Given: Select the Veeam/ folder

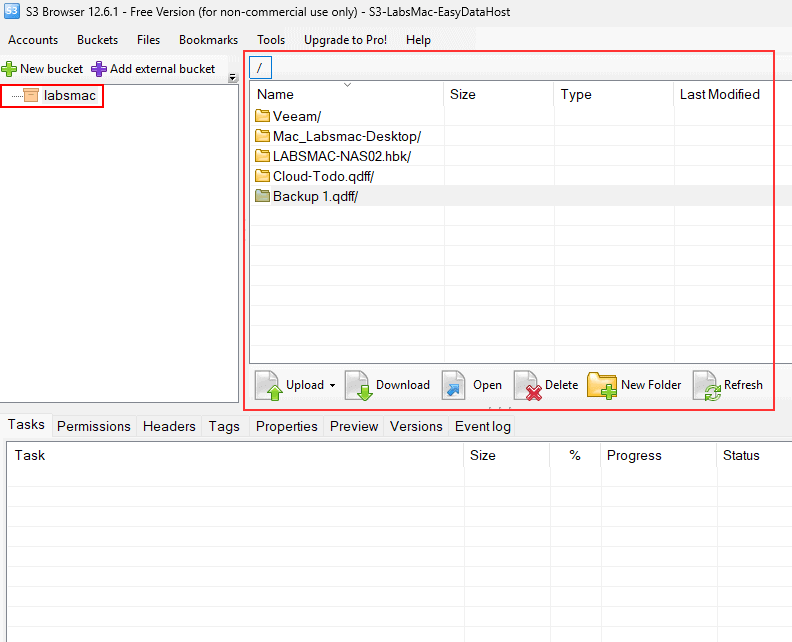Looking at the screenshot, I should coord(296,116).
